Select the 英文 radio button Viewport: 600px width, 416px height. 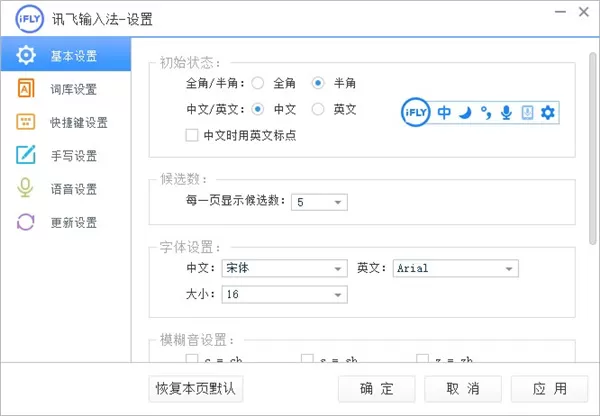click(318, 109)
